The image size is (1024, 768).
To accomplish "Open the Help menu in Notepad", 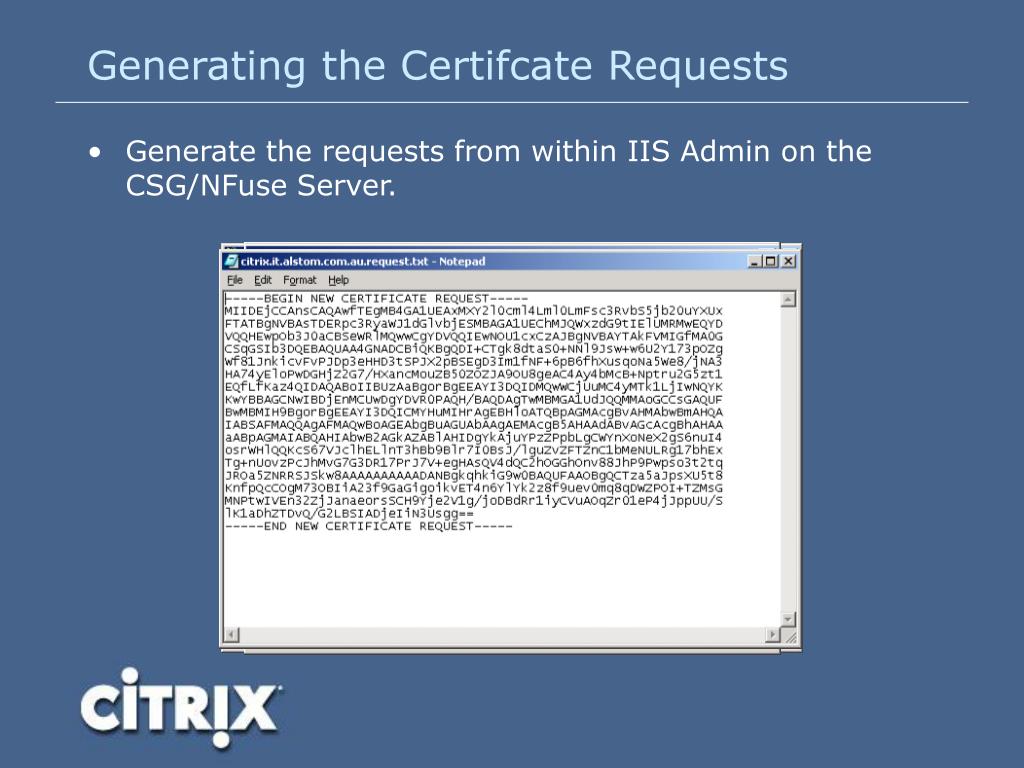I will [x=338, y=280].
